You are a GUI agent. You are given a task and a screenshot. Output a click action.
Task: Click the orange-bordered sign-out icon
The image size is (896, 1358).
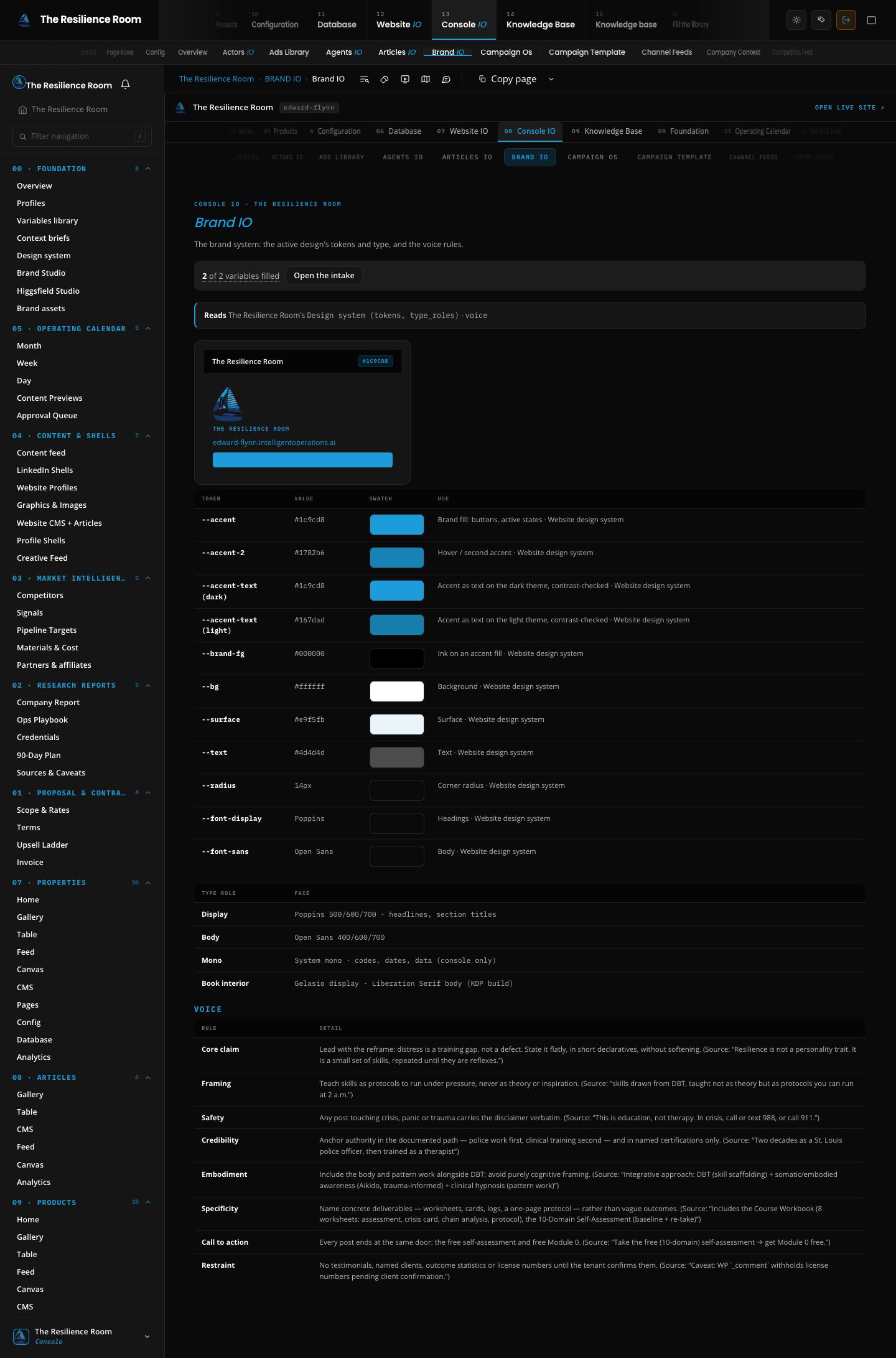pos(846,20)
